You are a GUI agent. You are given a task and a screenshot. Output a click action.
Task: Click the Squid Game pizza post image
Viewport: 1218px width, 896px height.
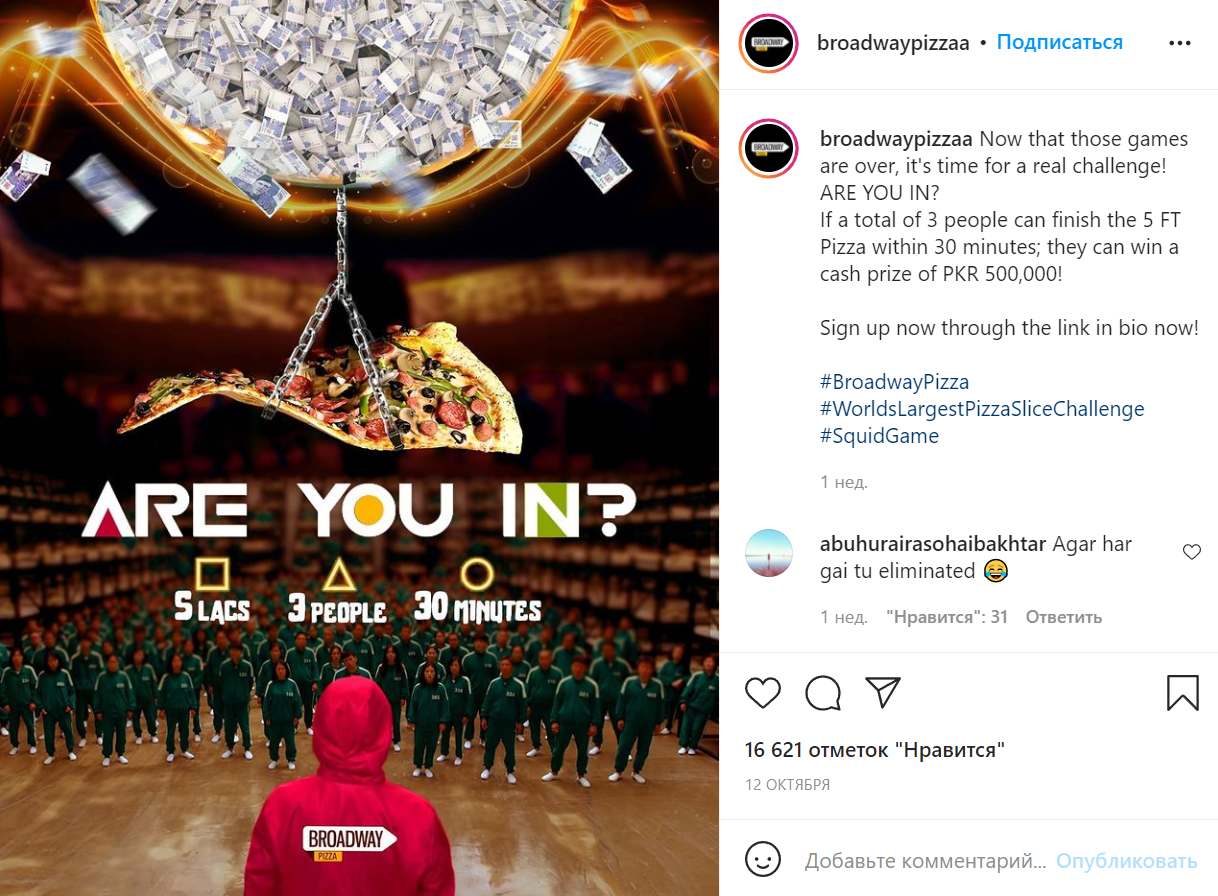pos(360,448)
